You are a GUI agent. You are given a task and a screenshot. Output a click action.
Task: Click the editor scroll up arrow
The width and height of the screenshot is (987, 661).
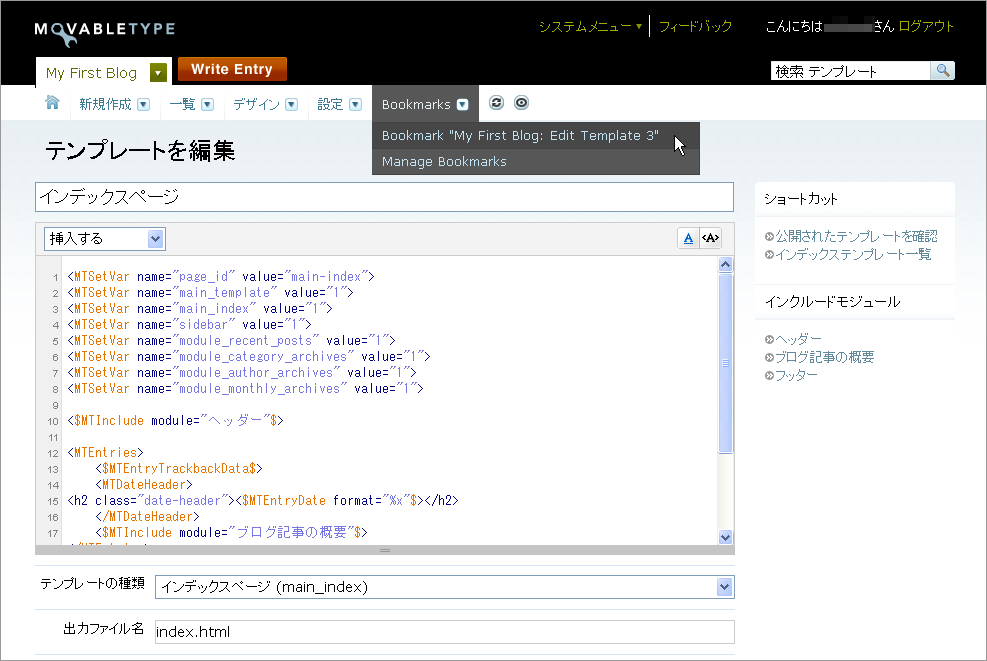725,264
